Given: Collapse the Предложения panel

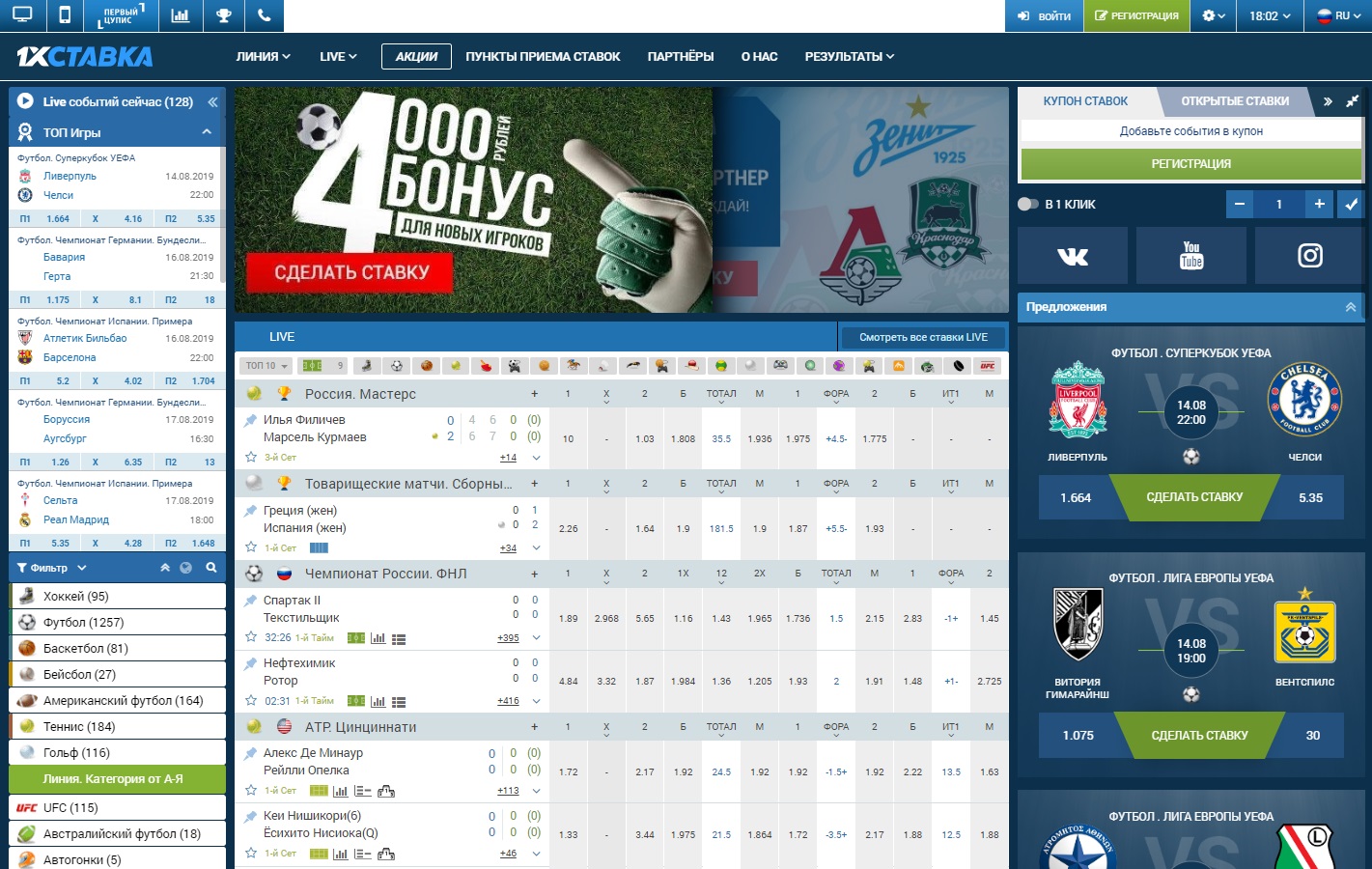Looking at the screenshot, I should (x=1351, y=307).
